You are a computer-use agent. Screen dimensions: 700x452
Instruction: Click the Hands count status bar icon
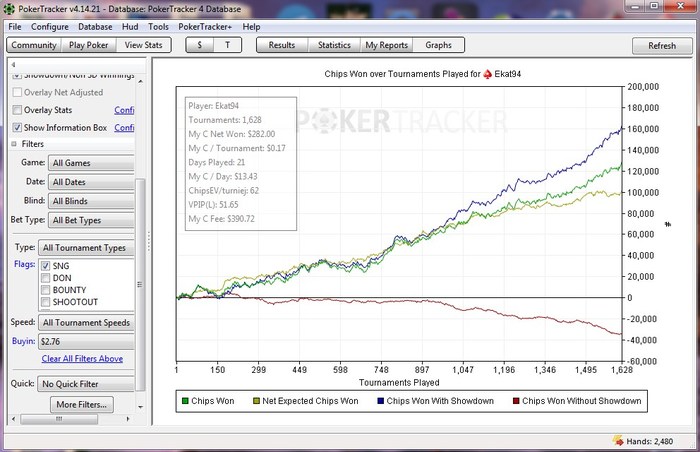tap(618, 440)
